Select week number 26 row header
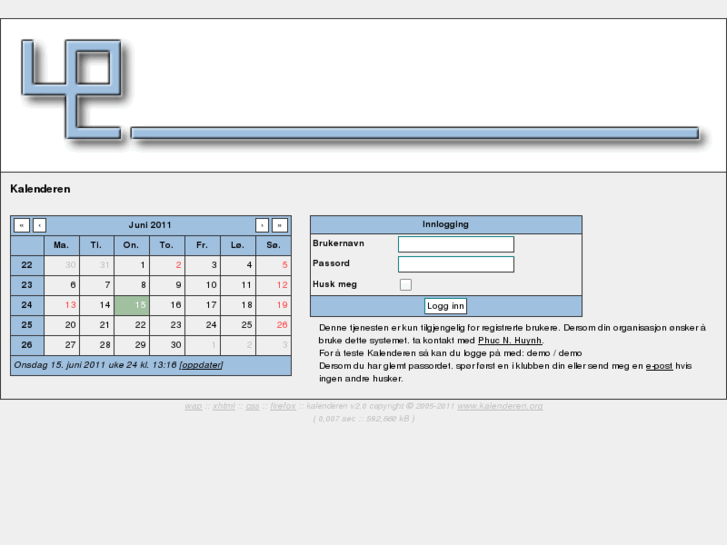 pos(27,345)
